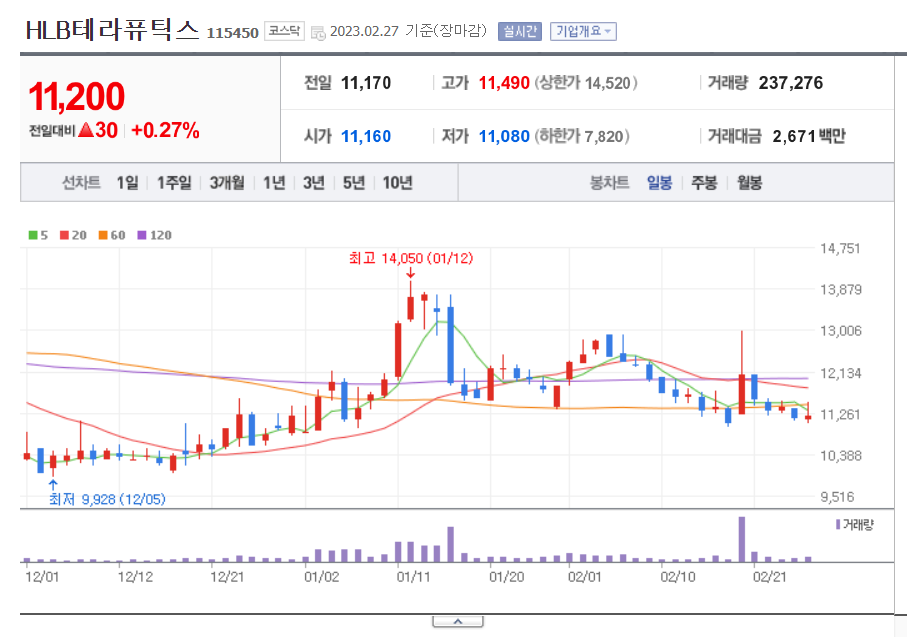The width and height of the screenshot is (907, 637).
Task: Select the 3년 line chart tab
Action: pyautogui.click(x=314, y=183)
